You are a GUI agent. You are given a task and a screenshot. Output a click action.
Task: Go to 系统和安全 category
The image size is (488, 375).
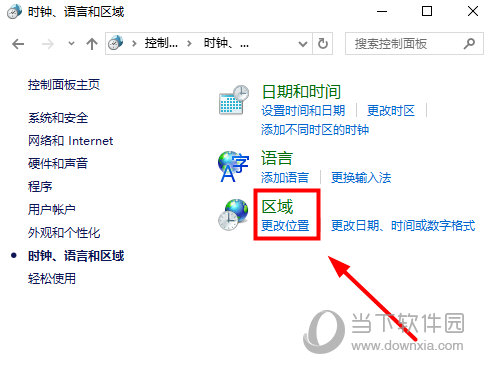(x=58, y=118)
